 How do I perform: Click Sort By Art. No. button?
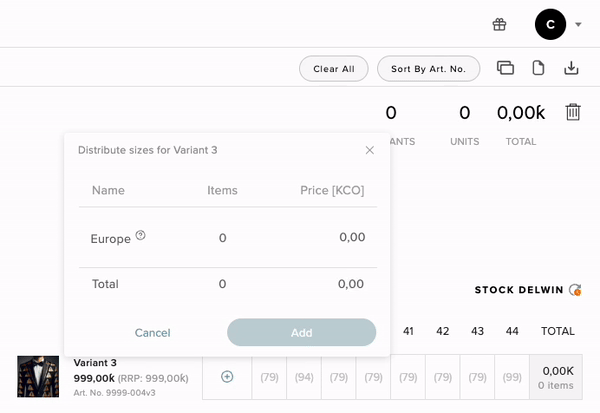point(428,69)
